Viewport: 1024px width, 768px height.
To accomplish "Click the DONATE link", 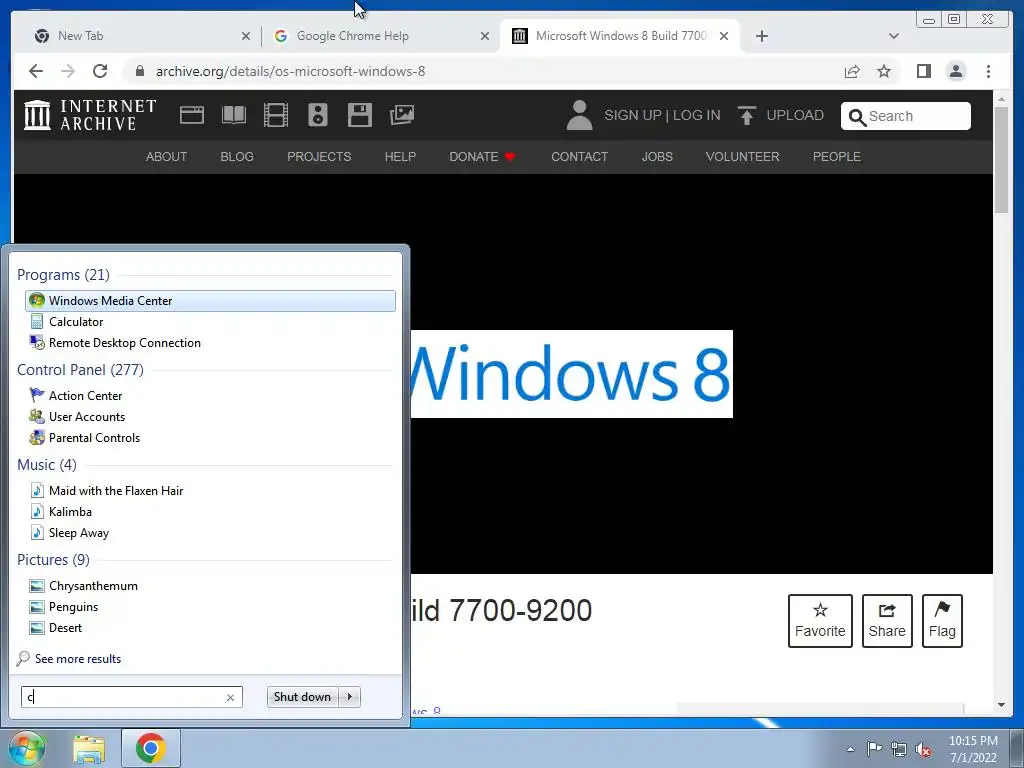I will [x=483, y=157].
